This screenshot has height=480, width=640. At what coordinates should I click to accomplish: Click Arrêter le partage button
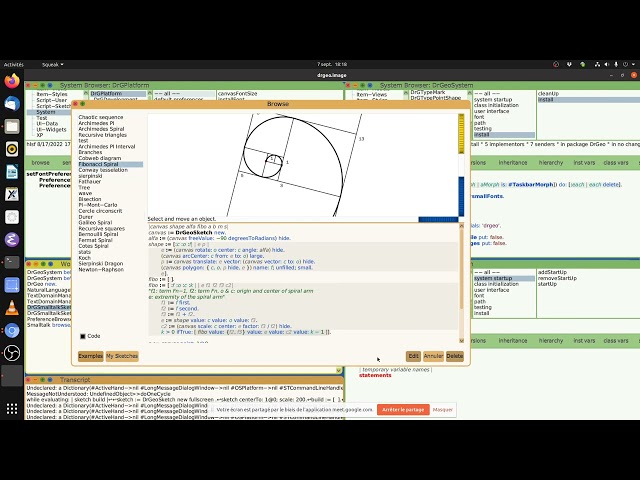[x=403, y=409]
